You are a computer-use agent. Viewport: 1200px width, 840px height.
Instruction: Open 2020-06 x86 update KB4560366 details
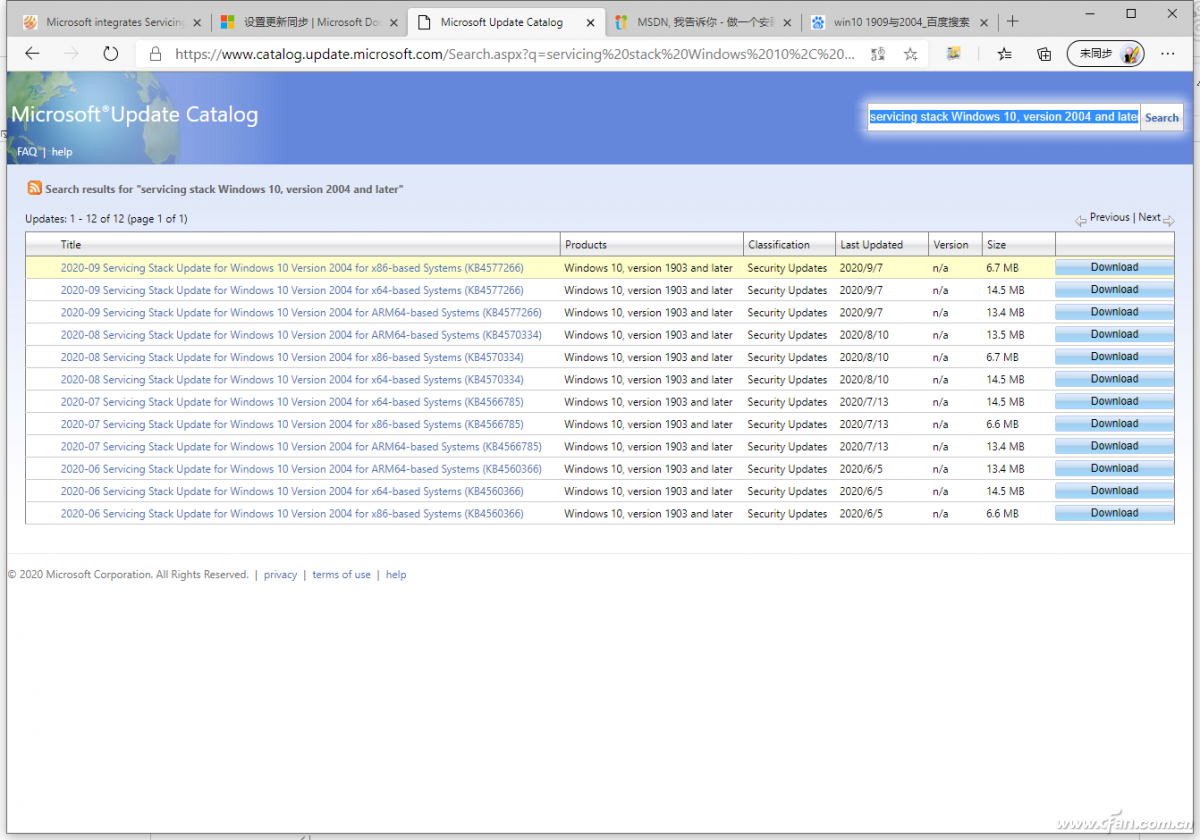coord(292,514)
